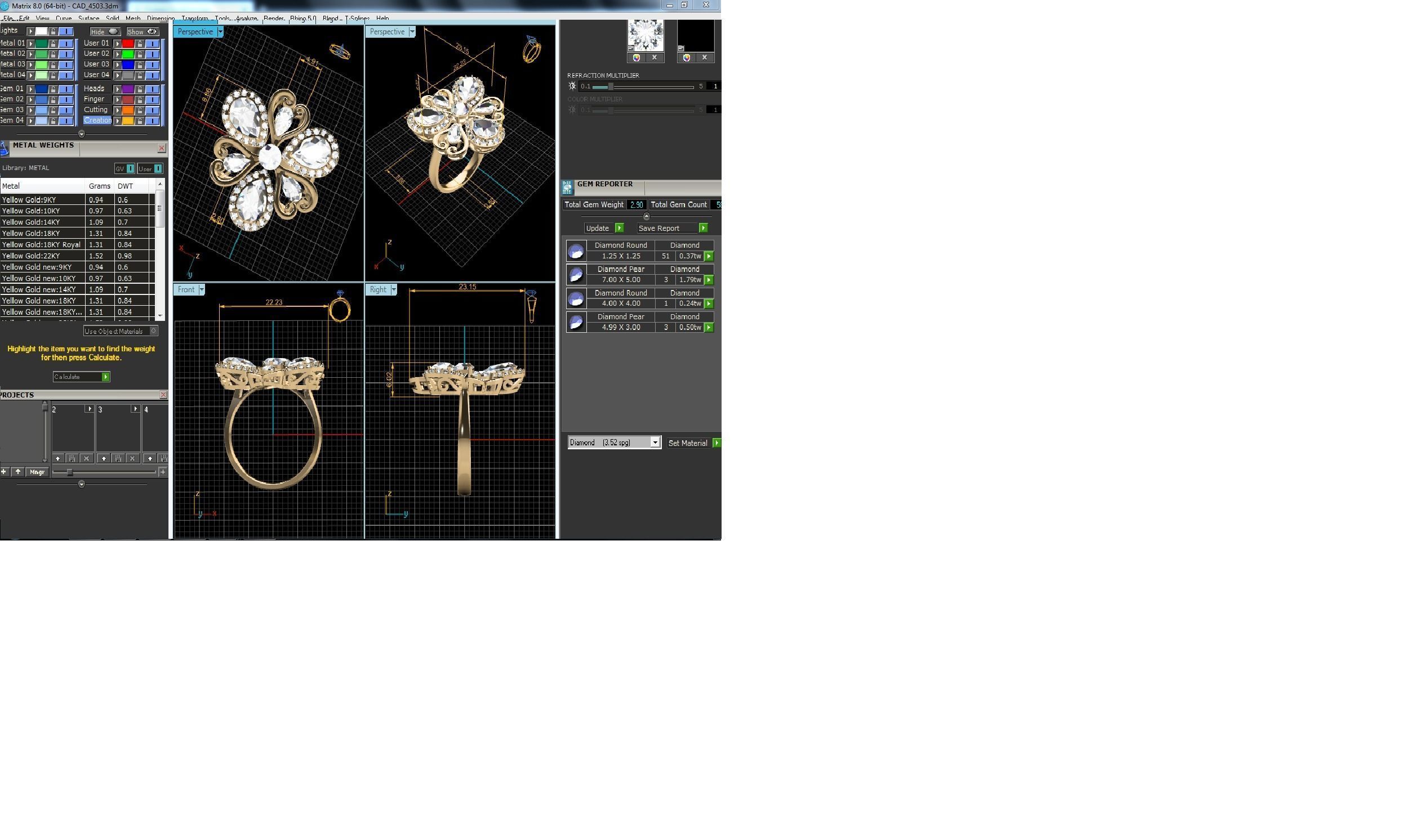
Task: Click green arrow beside 0.37tw round diamonds
Action: (709, 256)
